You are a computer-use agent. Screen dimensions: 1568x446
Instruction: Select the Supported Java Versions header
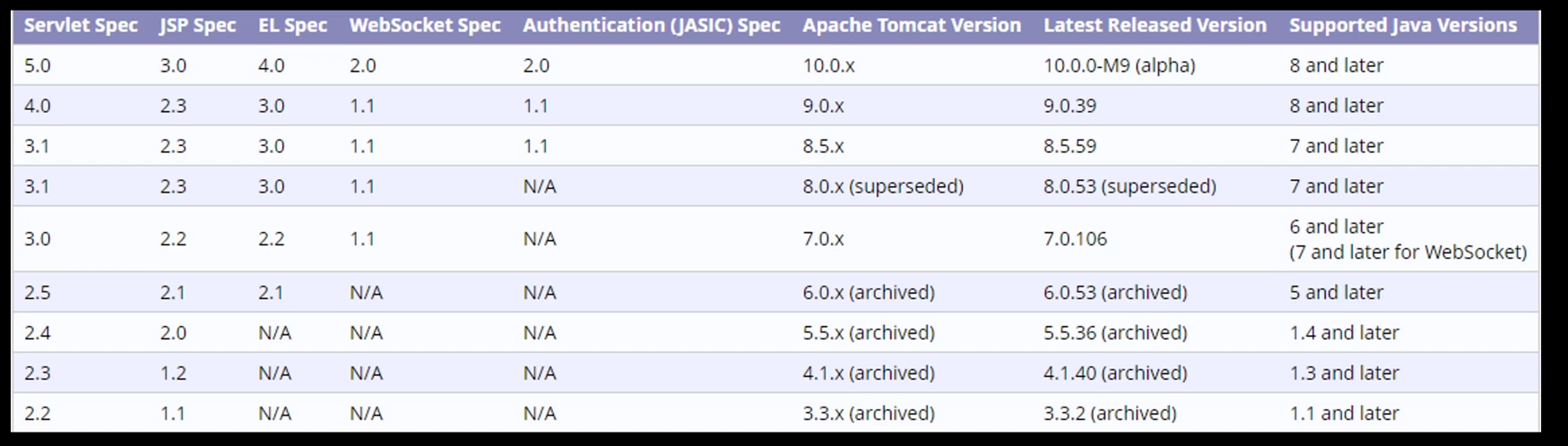point(1403,25)
